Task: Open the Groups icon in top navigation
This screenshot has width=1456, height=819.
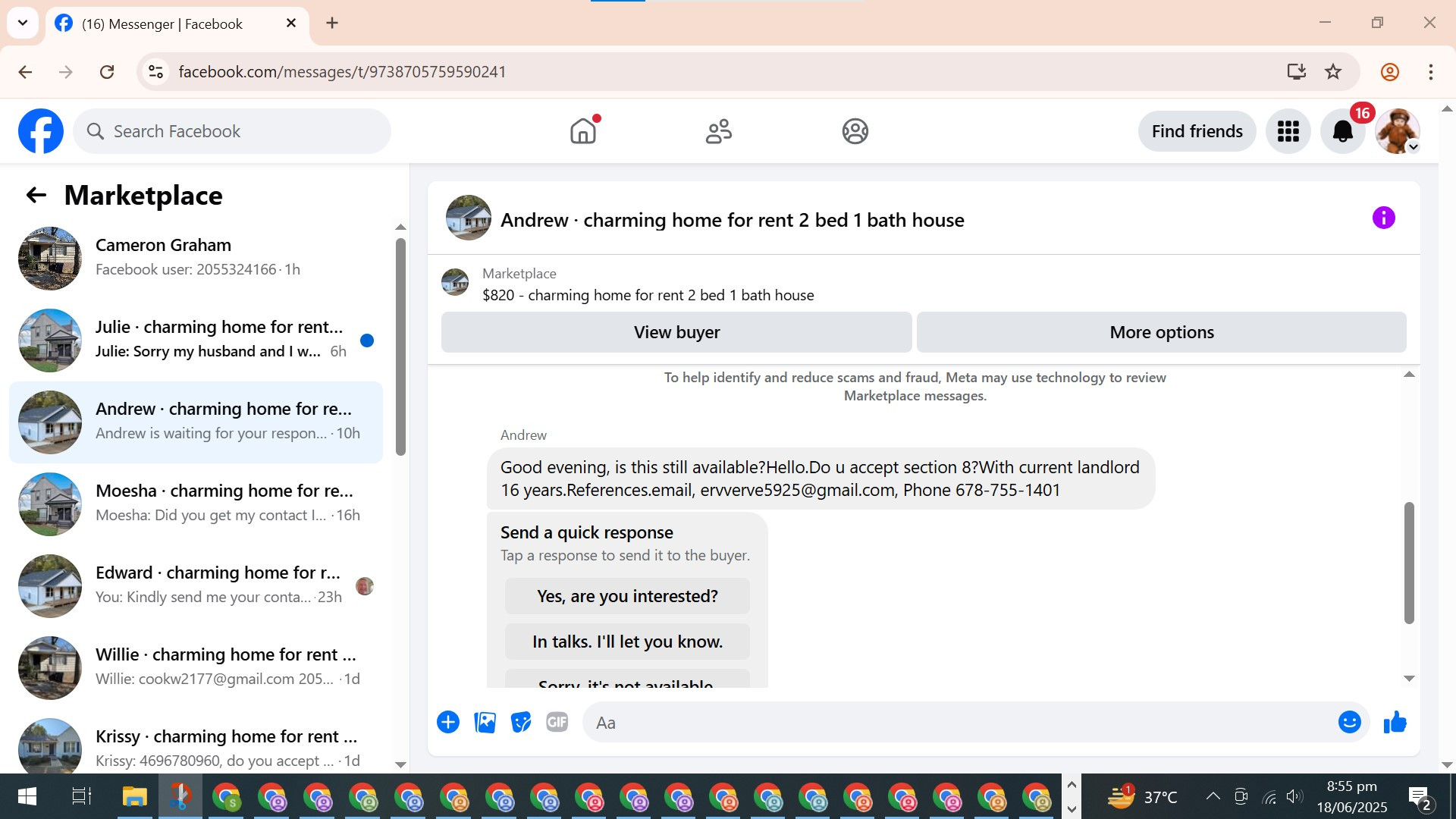Action: (x=855, y=131)
